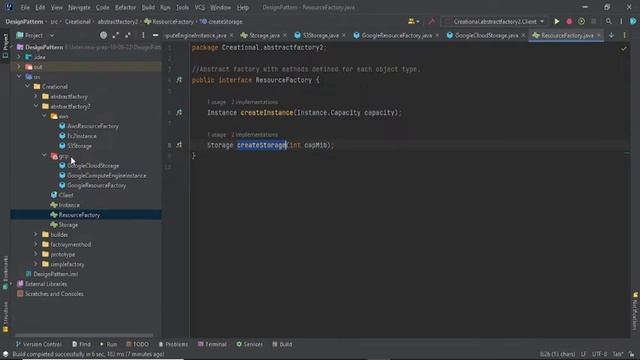
Task: Select Scratches and Consoles node
Action: [x=54, y=294]
